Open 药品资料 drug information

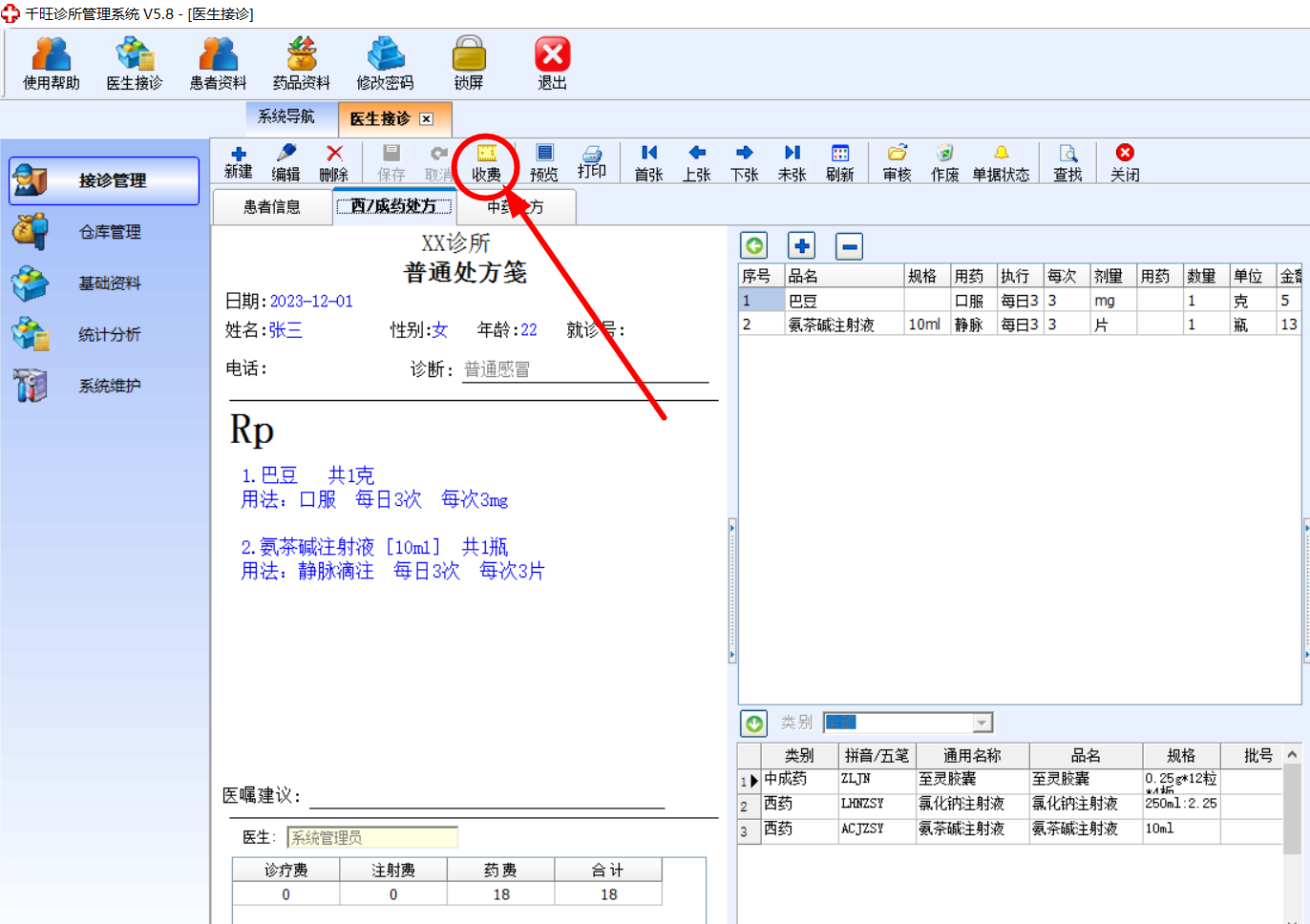pos(302,64)
